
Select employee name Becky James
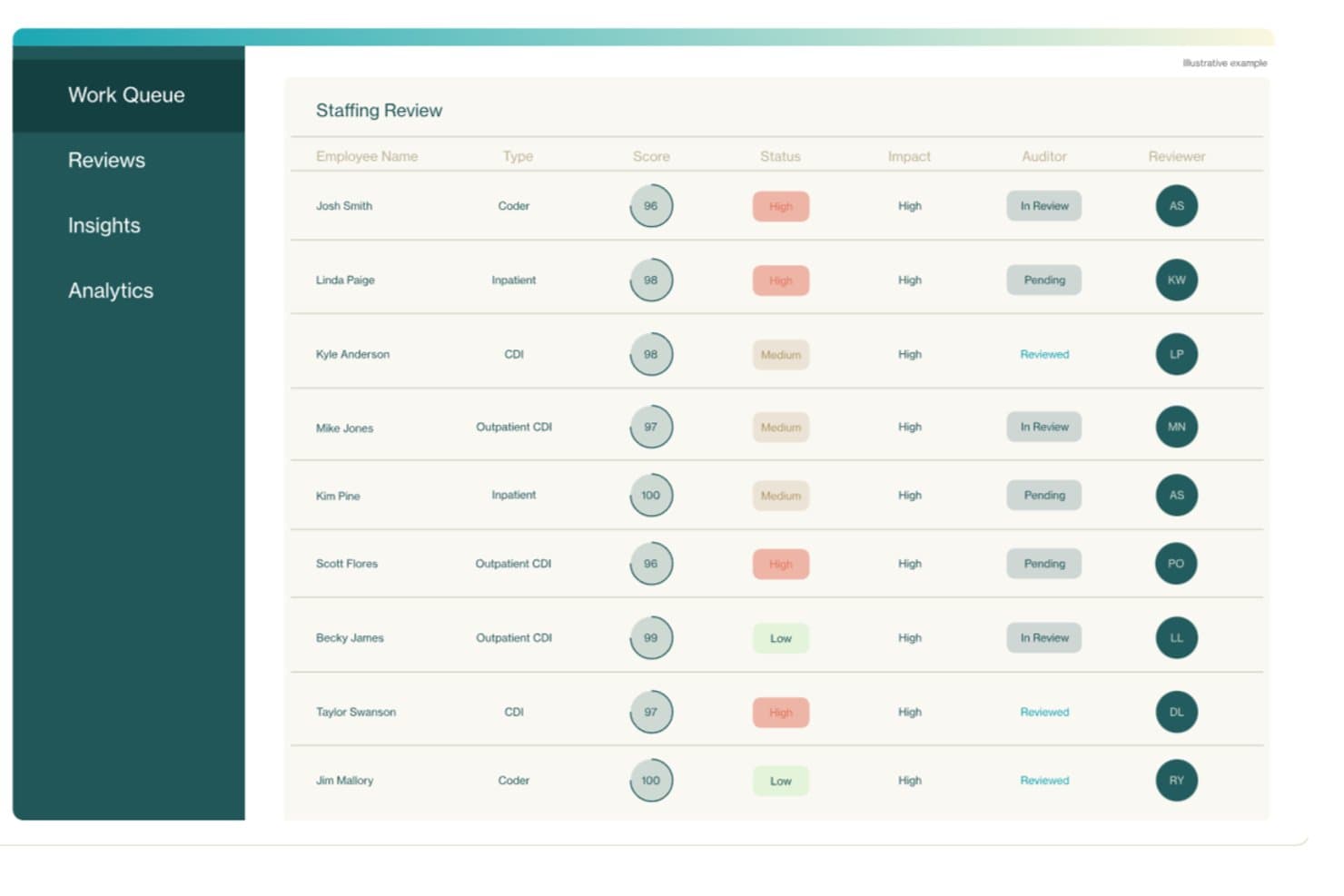tap(350, 638)
